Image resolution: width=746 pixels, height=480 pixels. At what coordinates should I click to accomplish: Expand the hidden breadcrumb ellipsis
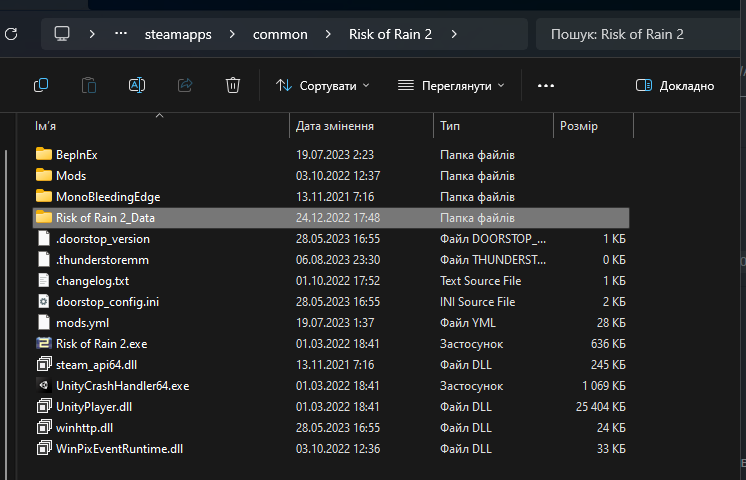point(121,34)
